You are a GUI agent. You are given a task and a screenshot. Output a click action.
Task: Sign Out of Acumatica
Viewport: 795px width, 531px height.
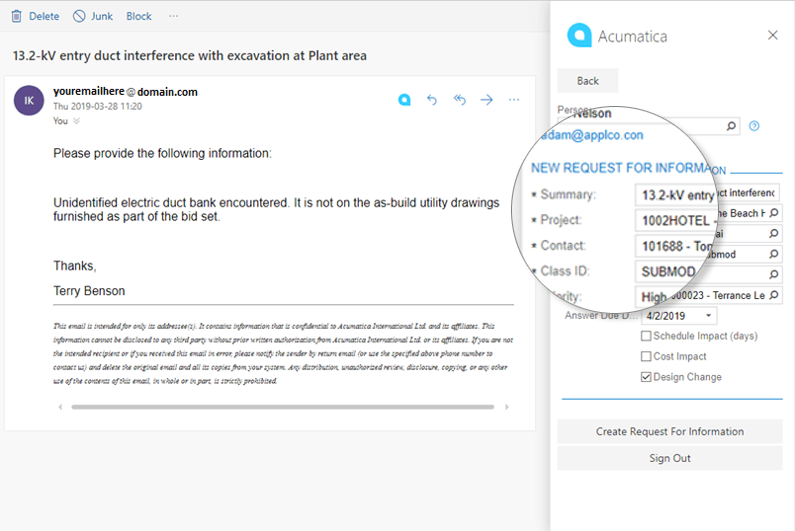click(670, 458)
